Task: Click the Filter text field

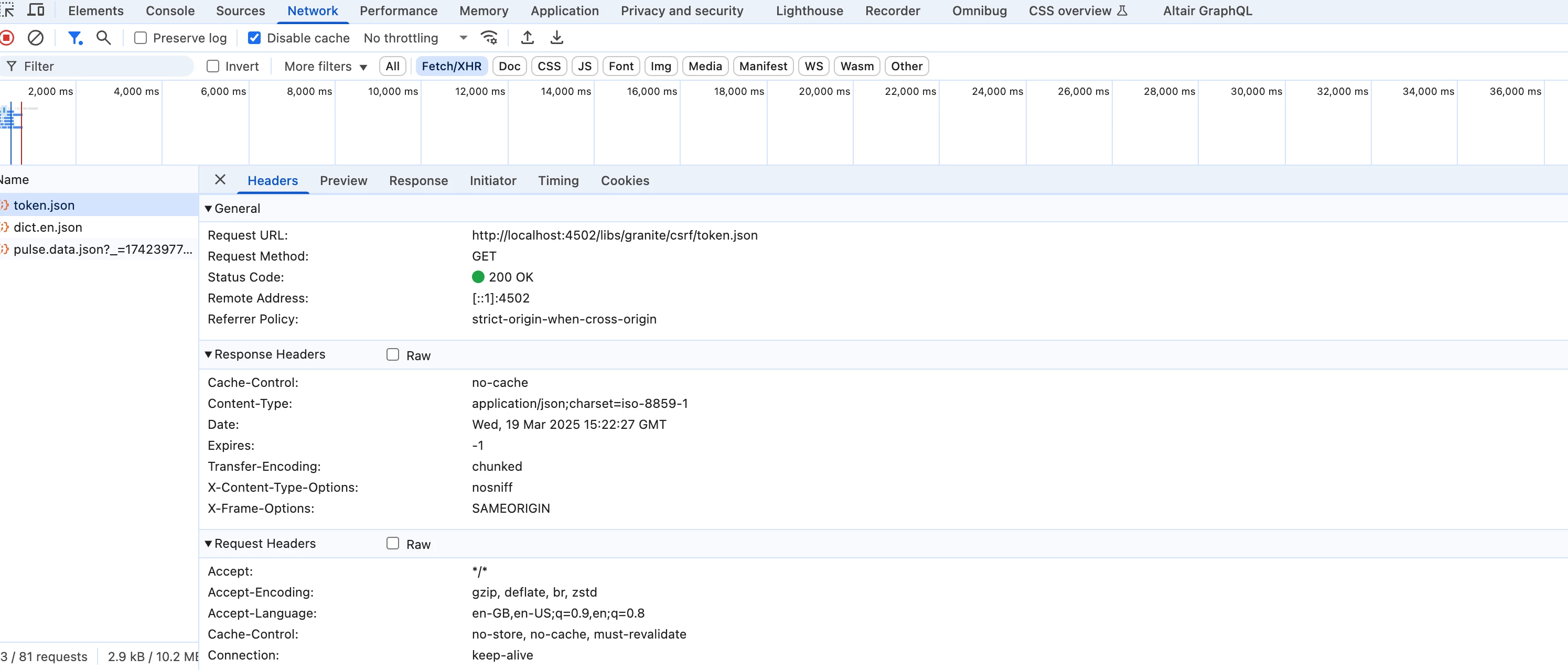Action: point(103,67)
